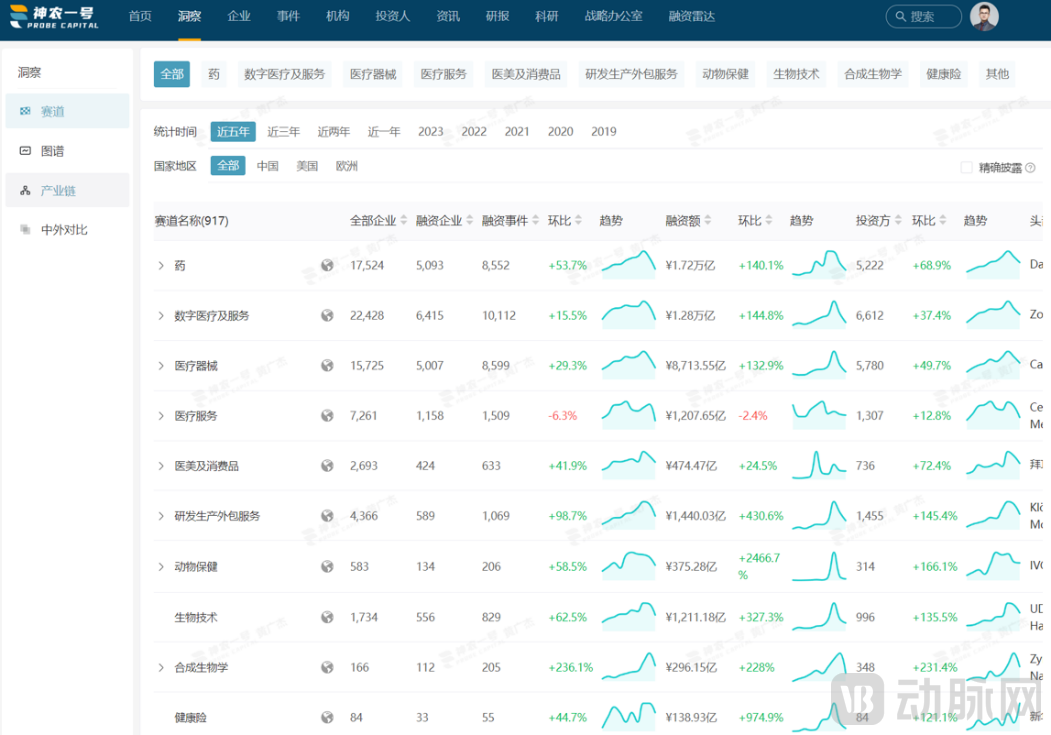1051x735 pixels.
Task: Switch to the 医美及消费品 category tab
Action: pos(528,74)
